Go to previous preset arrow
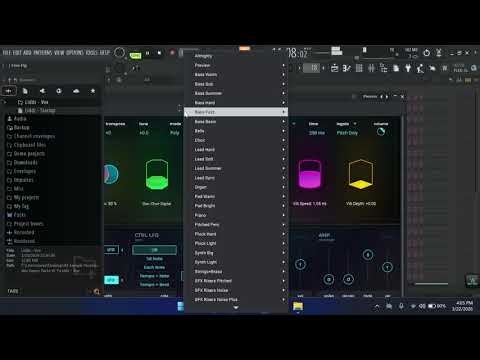This screenshot has height=360, width=480. pyautogui.click(x=382, y=97)
